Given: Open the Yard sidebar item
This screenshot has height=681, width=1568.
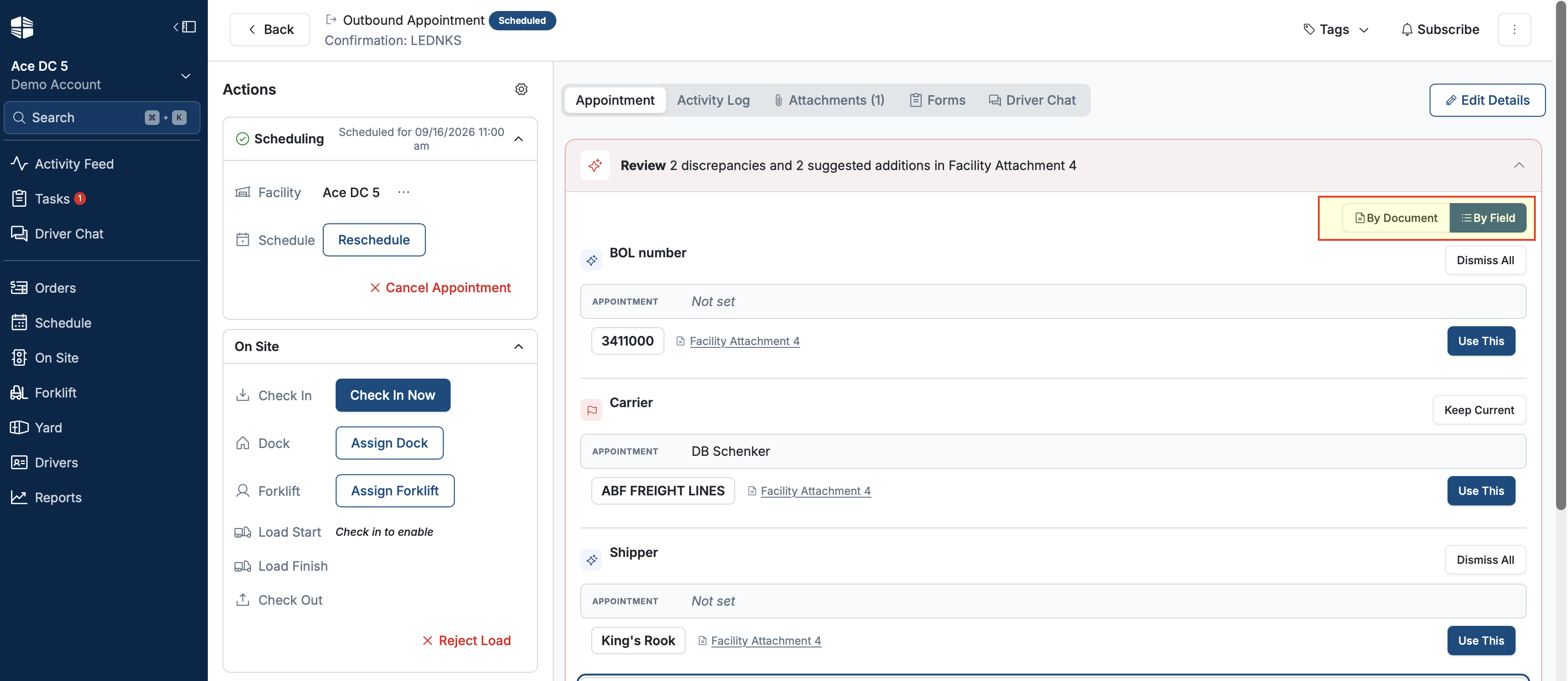Looking at the screenshot, I should [48, 427].
